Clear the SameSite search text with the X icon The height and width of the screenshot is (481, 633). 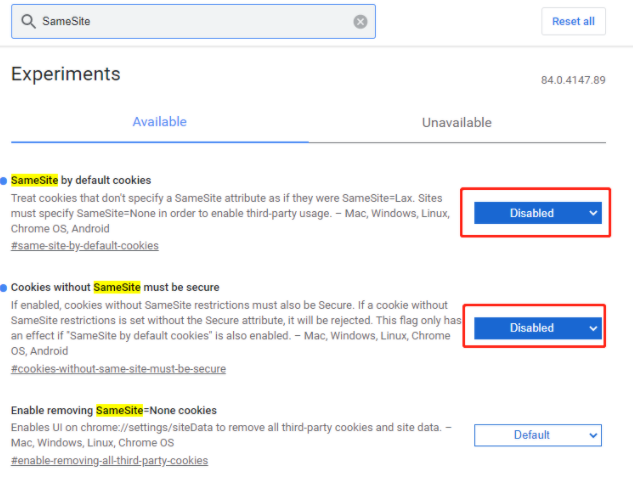pyautogui.click(x=360, y=21)
